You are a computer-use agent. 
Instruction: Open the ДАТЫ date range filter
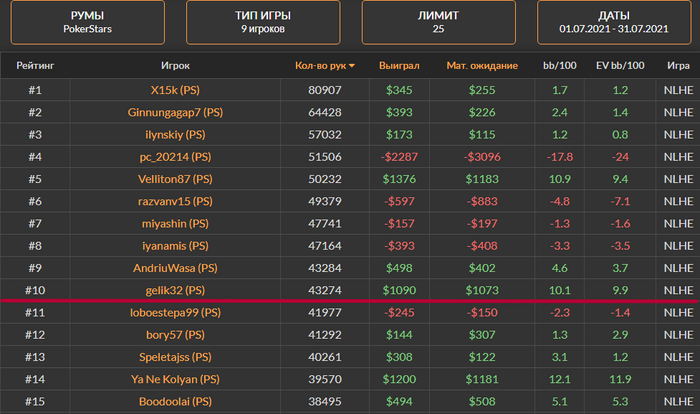(x=614, y=22)
